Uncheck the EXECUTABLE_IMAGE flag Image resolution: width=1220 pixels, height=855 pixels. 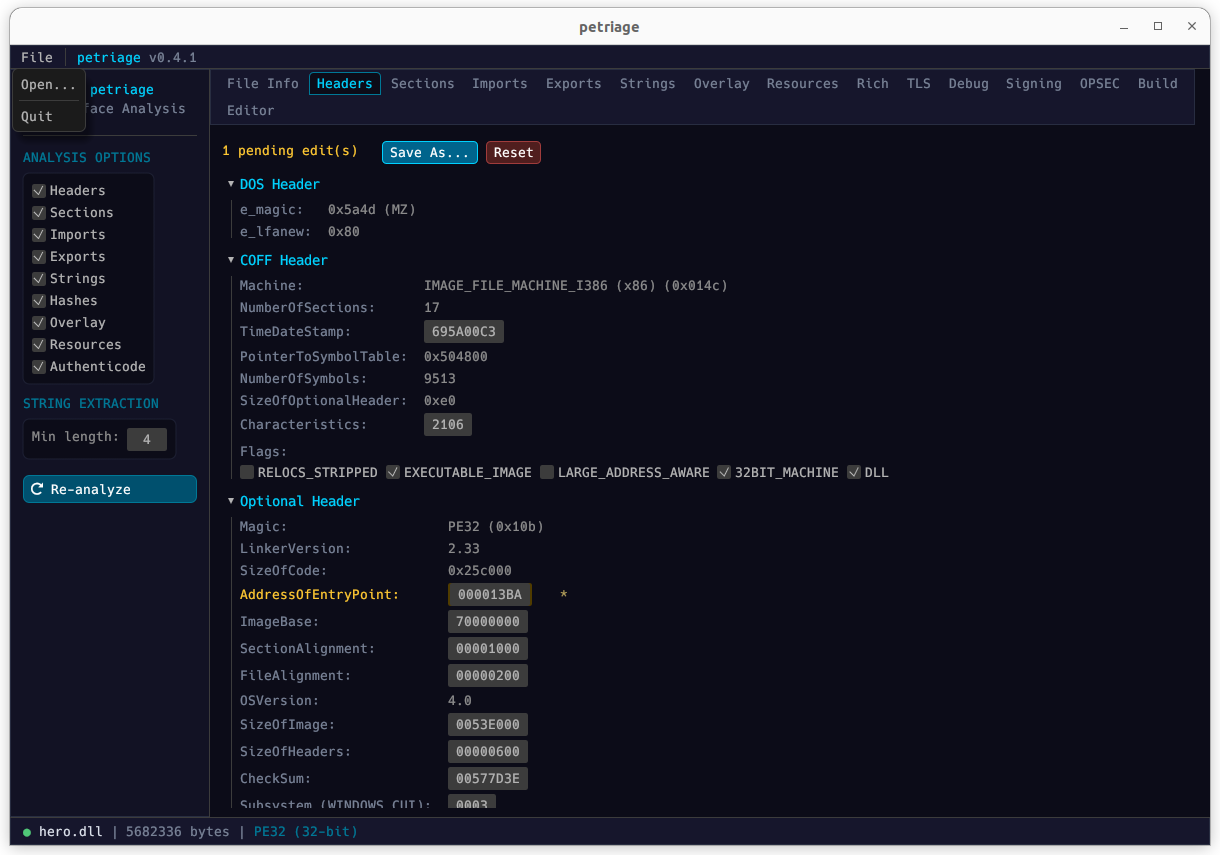(392, 471)
